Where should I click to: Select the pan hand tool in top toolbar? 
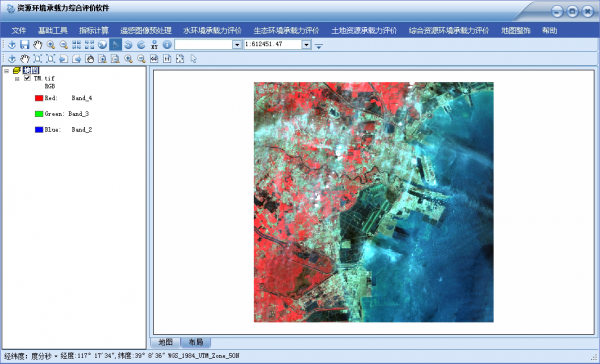[x=38, y=45]
